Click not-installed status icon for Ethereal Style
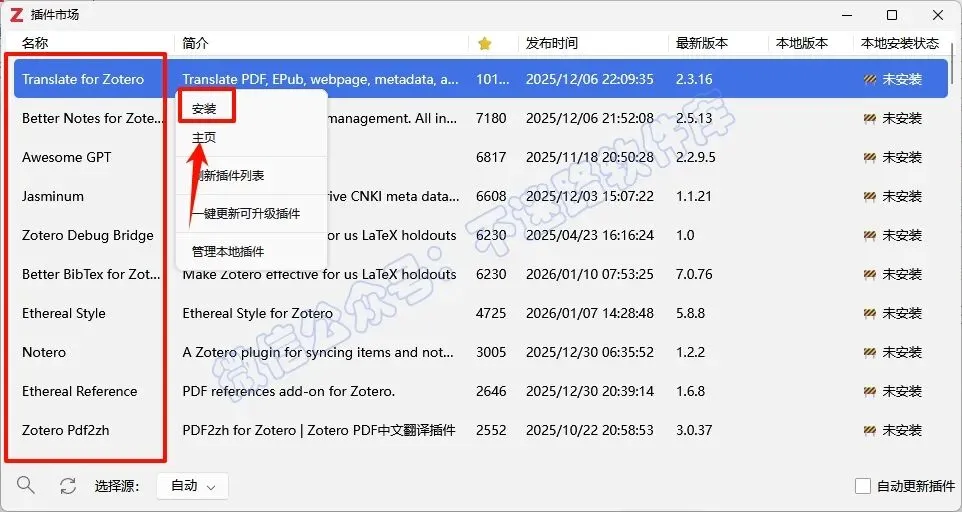 pos(869,313)
